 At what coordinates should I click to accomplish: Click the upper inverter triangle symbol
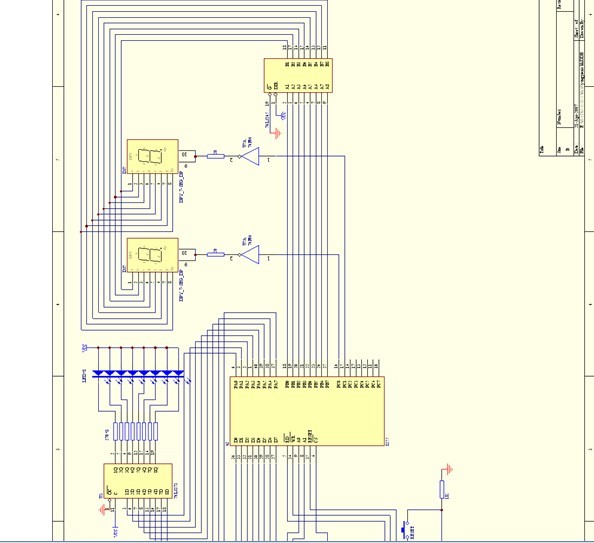click(x=250, y=156)
